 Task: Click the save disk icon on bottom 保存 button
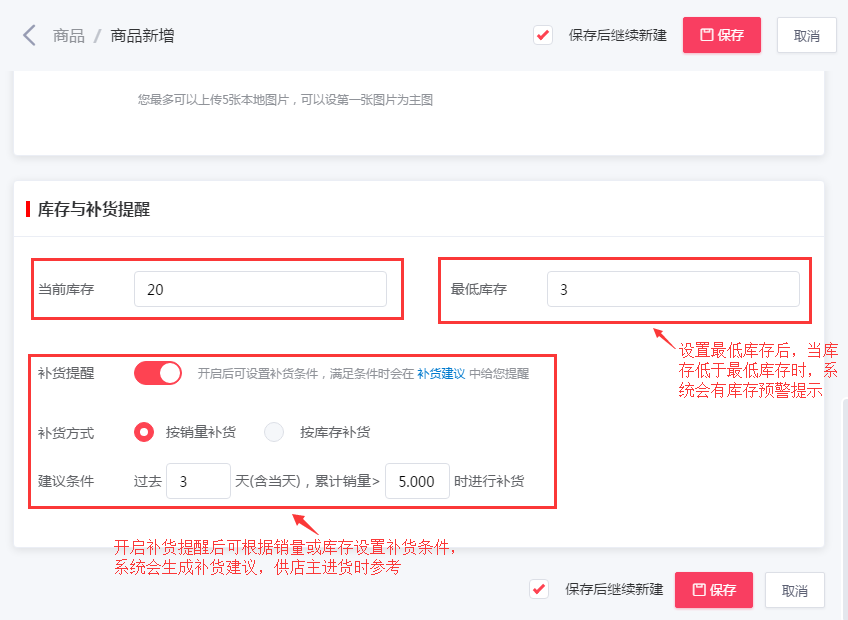pyautogui.click(x=697, y=590)
